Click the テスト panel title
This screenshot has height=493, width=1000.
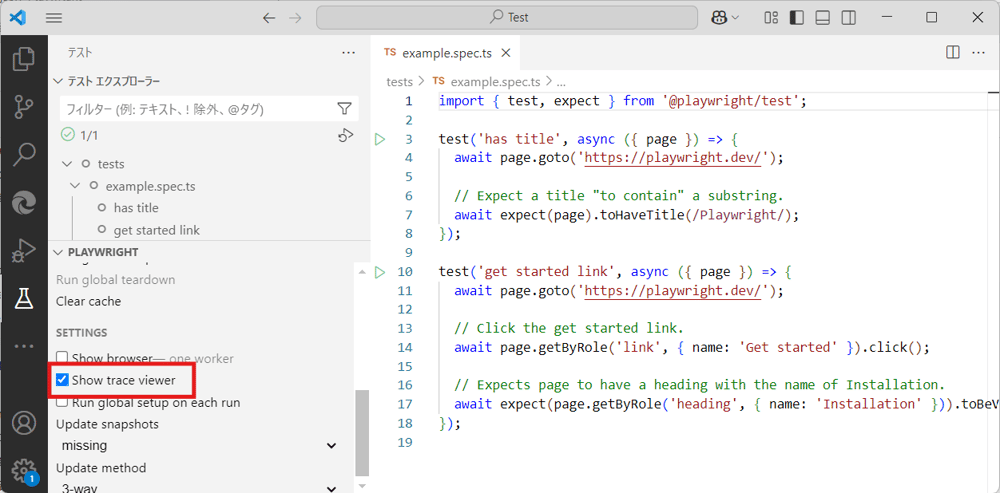click(80, 53)
